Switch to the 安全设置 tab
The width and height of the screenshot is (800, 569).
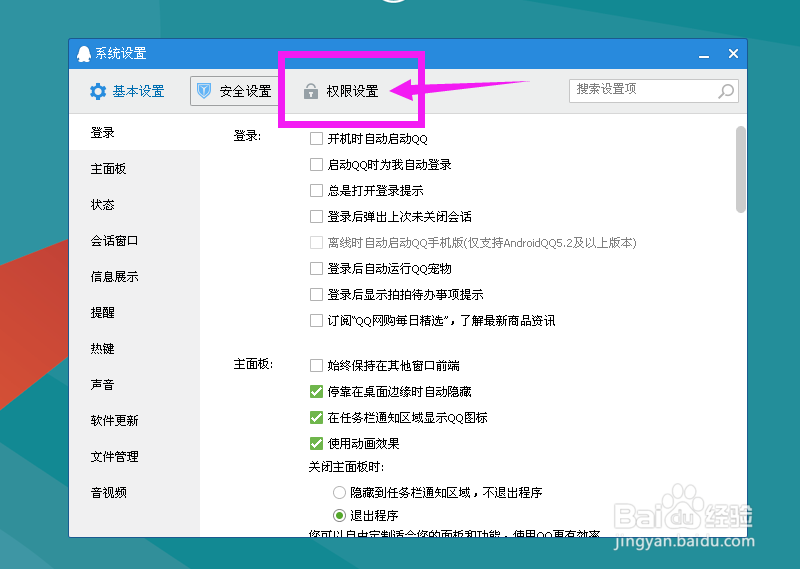(x=234, y=91)
